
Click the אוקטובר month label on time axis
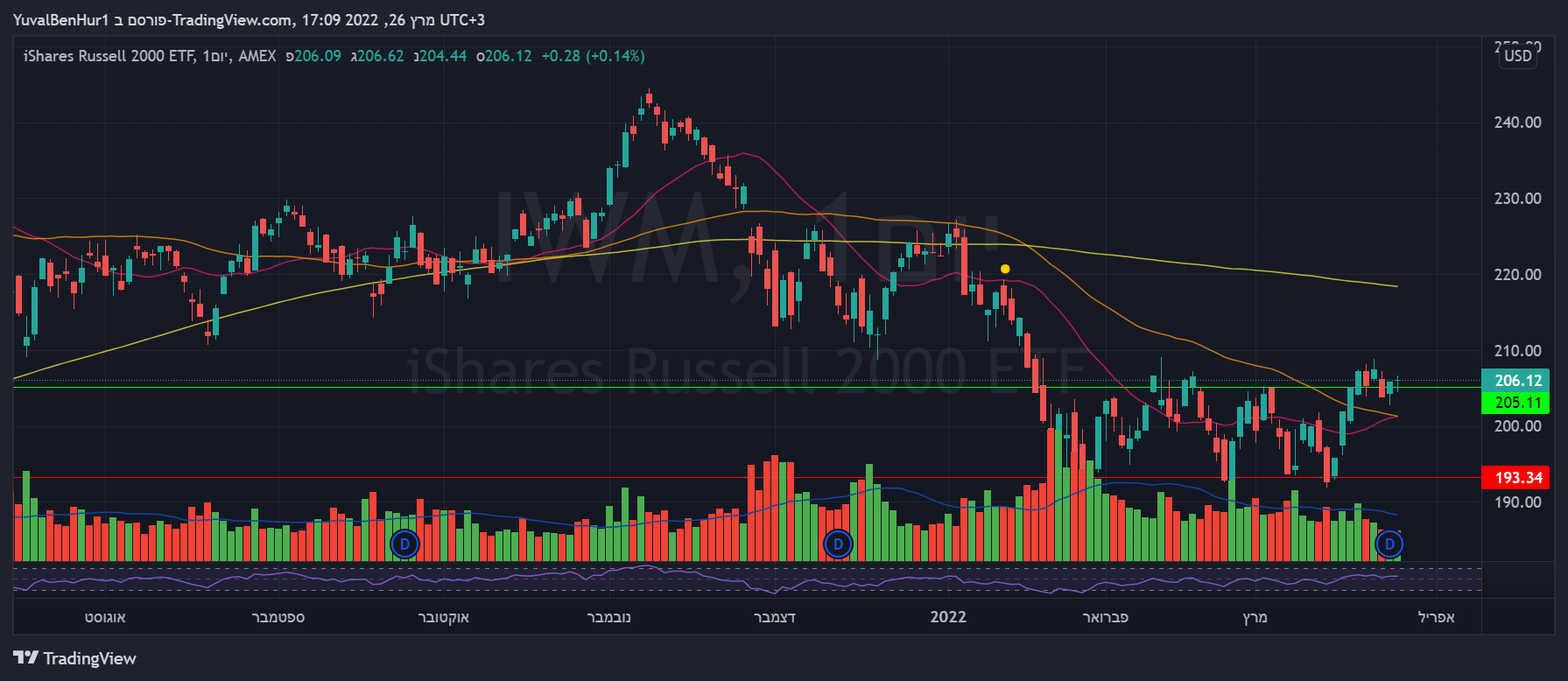coord(444,617)
